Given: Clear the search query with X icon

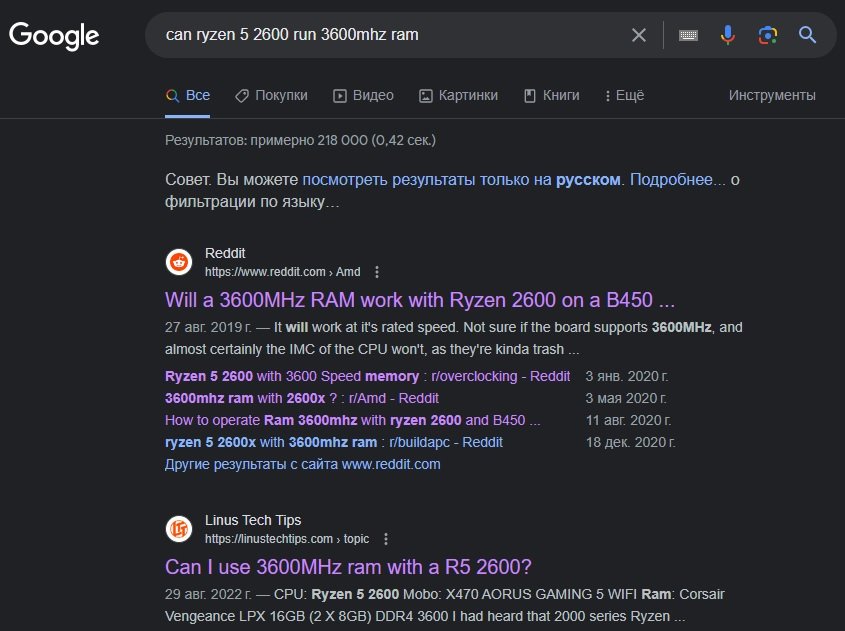Looking at the screenshot, I should 639,35.
